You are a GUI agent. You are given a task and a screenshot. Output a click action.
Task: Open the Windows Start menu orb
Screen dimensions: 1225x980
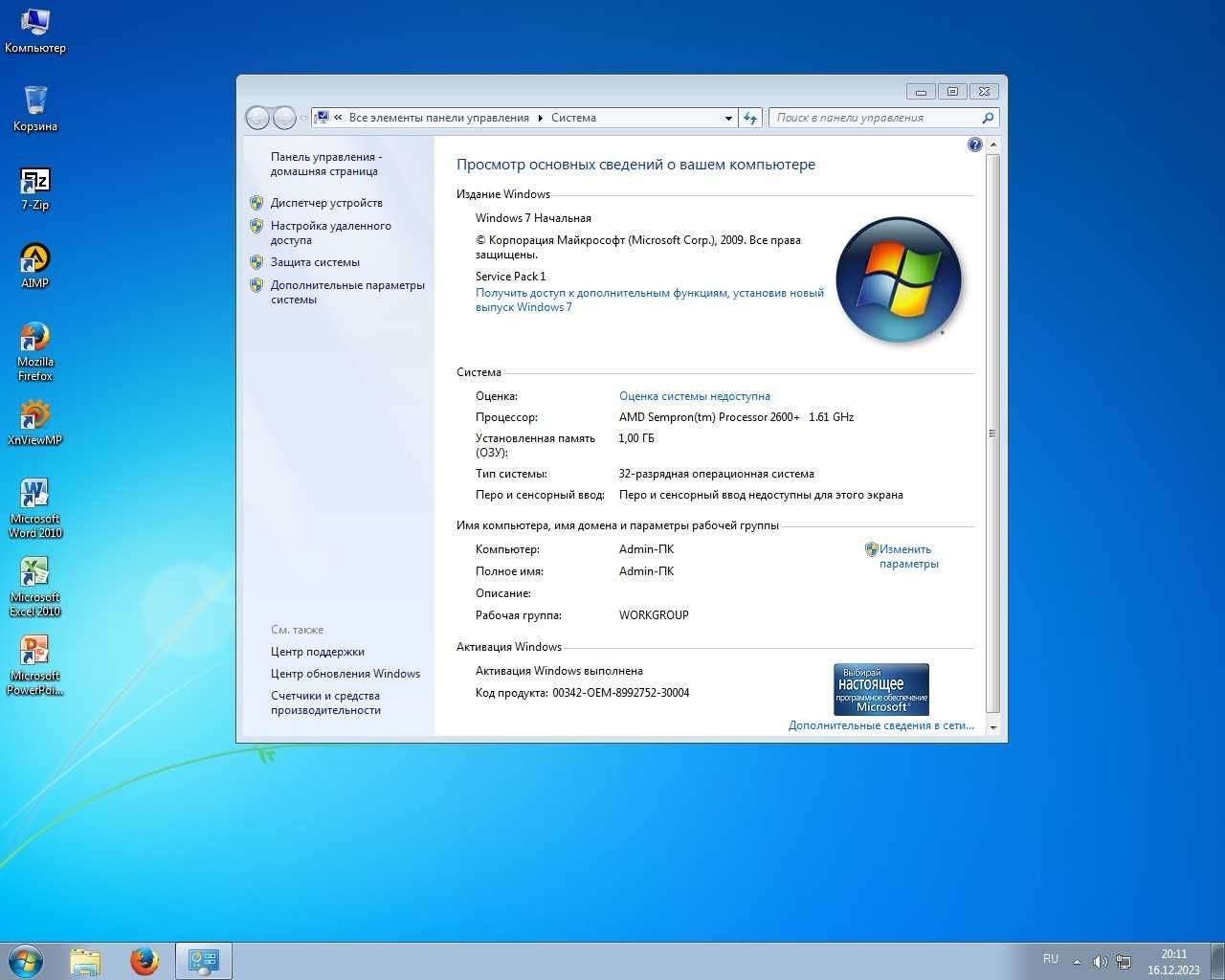click(26, 961)
